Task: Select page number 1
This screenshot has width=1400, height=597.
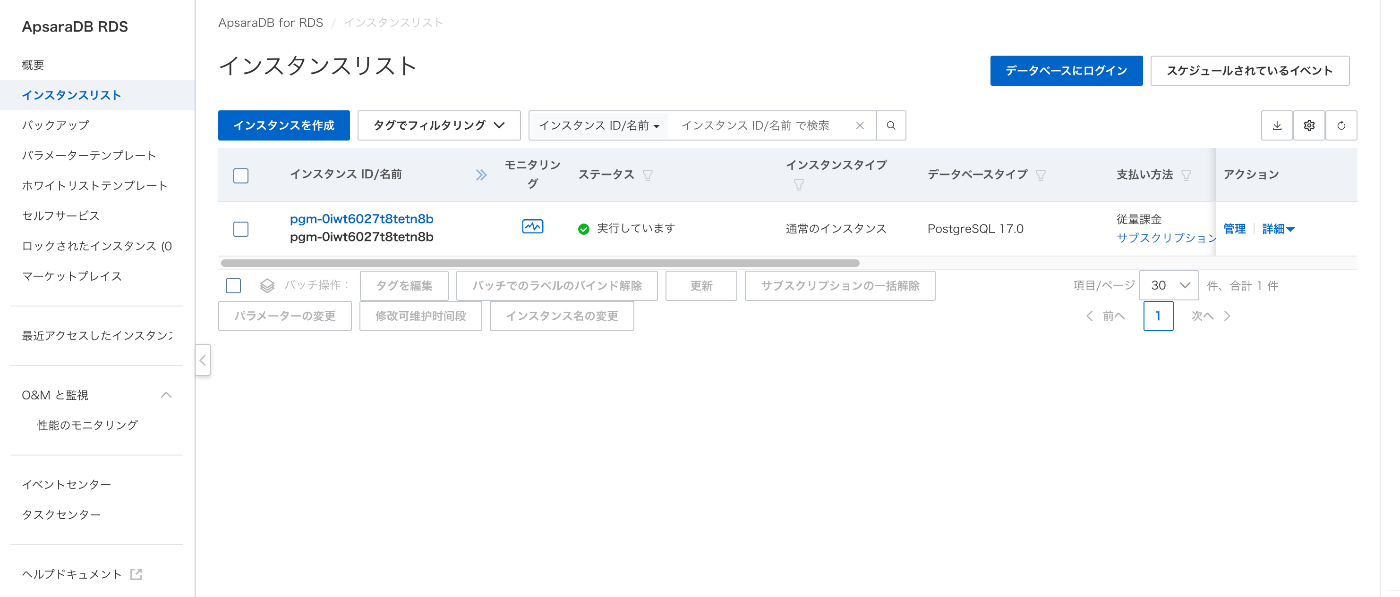Action: [1158, 316]
